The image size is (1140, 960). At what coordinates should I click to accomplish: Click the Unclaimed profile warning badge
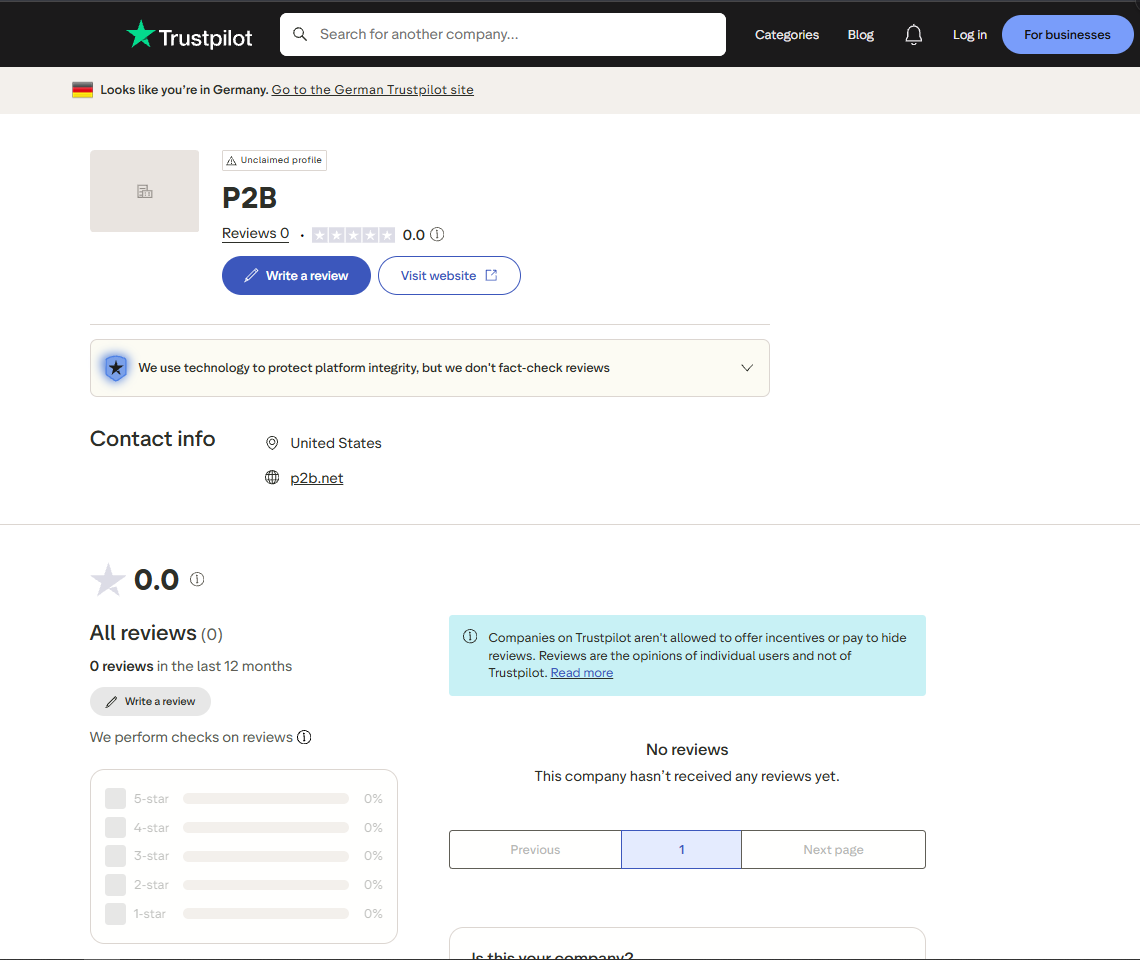[x=274, y=160]
